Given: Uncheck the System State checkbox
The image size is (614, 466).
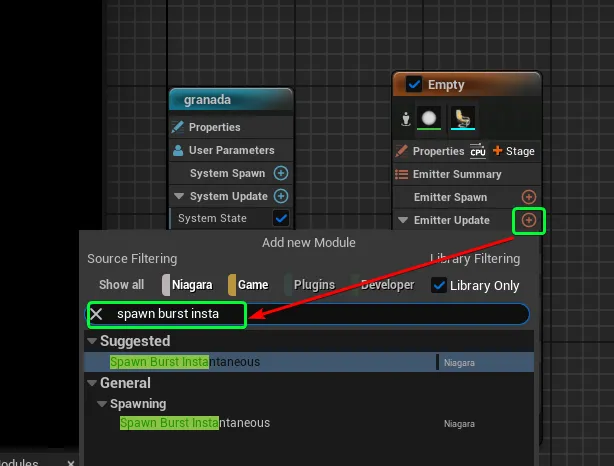Looking at the screenshot, I should (281, 218).
